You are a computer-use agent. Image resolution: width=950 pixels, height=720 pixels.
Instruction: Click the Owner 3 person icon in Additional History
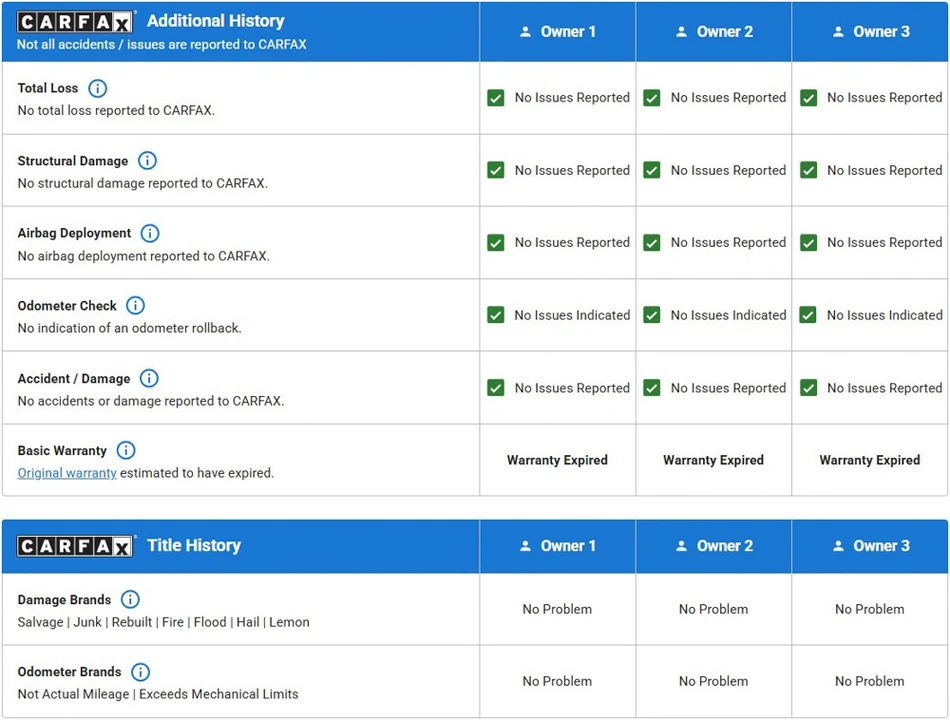pyautogui.click(x=838, y=32)
